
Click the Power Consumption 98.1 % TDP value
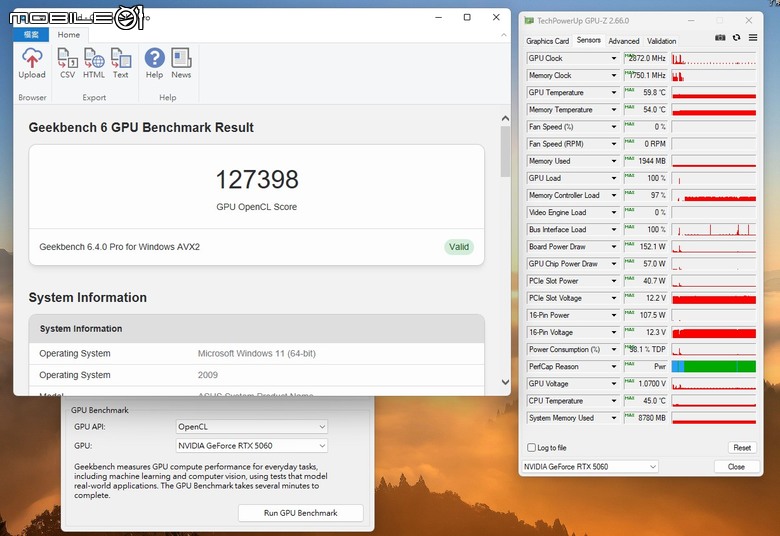point(645,349)
